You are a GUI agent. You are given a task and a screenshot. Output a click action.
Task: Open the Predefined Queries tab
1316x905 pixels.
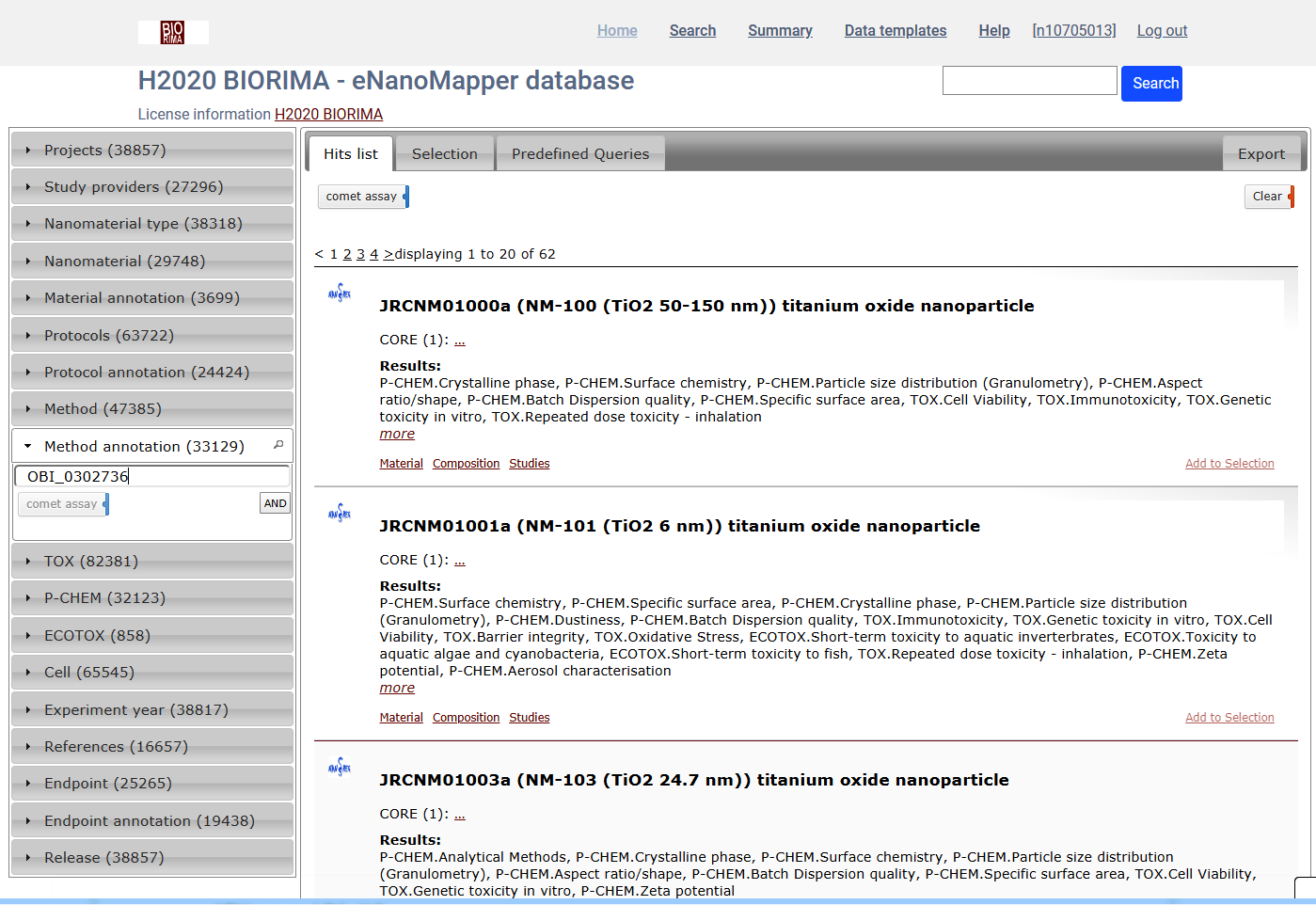coord(579,153)
